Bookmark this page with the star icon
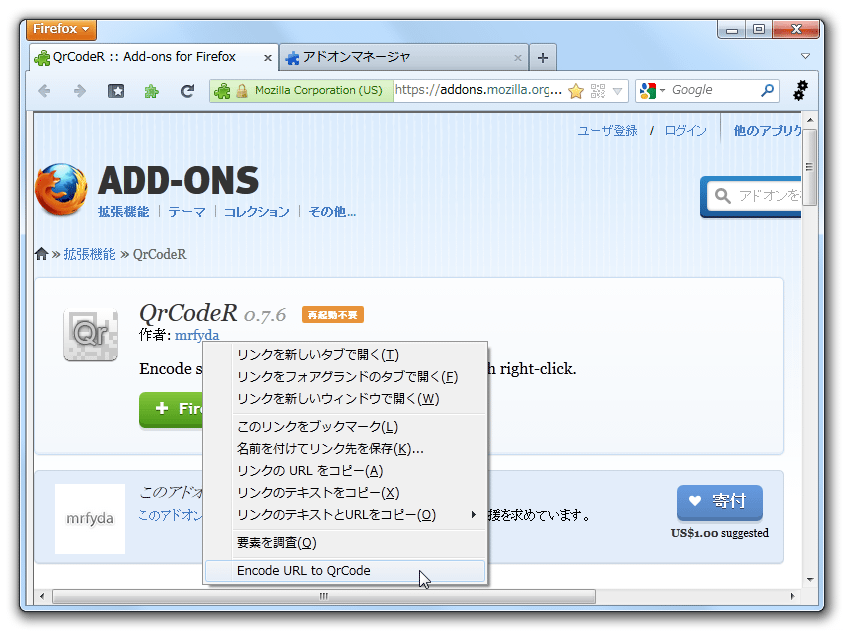 pyautogui.click(x=576, y=91)
